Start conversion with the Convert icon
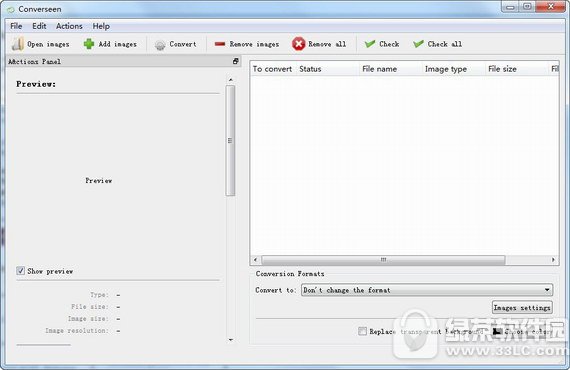This screenshot has width=570, height=370. [160, 45]
